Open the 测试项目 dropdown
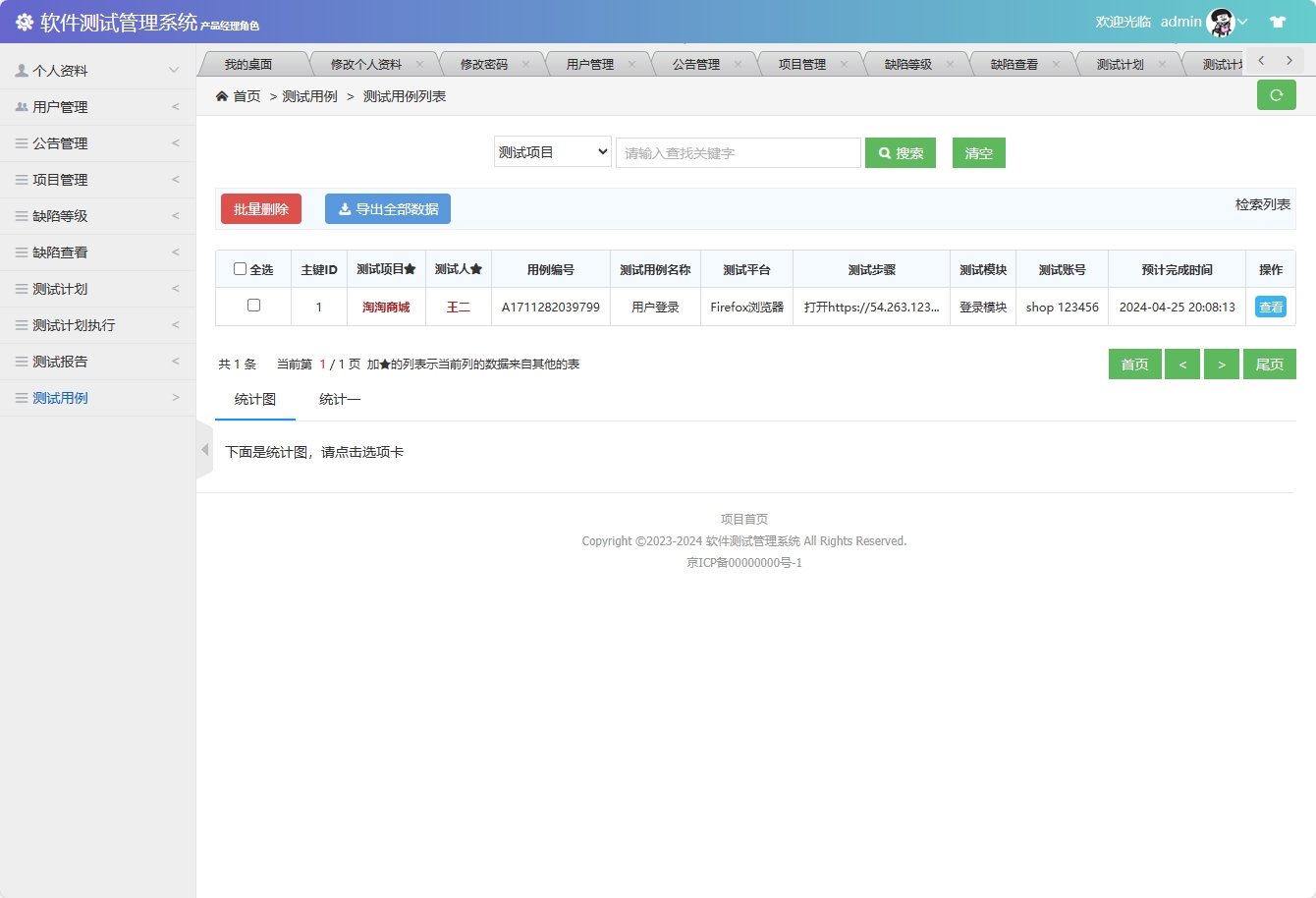The image size is (1316, 898). (552, 152)
